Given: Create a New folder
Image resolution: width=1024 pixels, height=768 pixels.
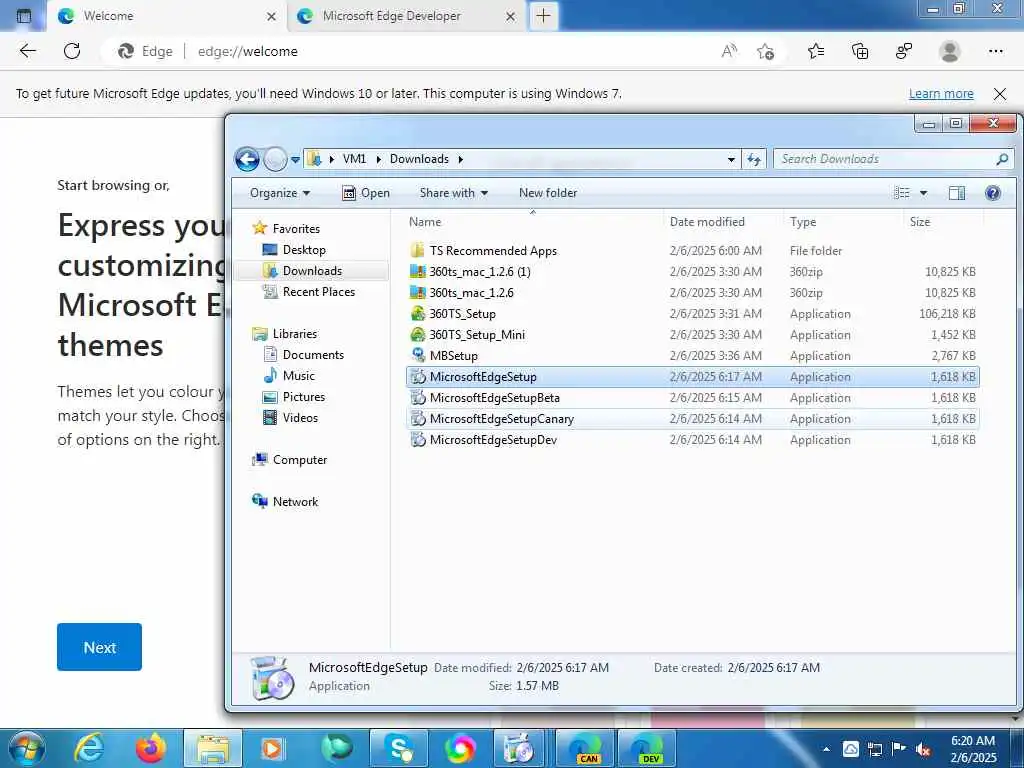Looking at the screenshot, I should [548, 193].
